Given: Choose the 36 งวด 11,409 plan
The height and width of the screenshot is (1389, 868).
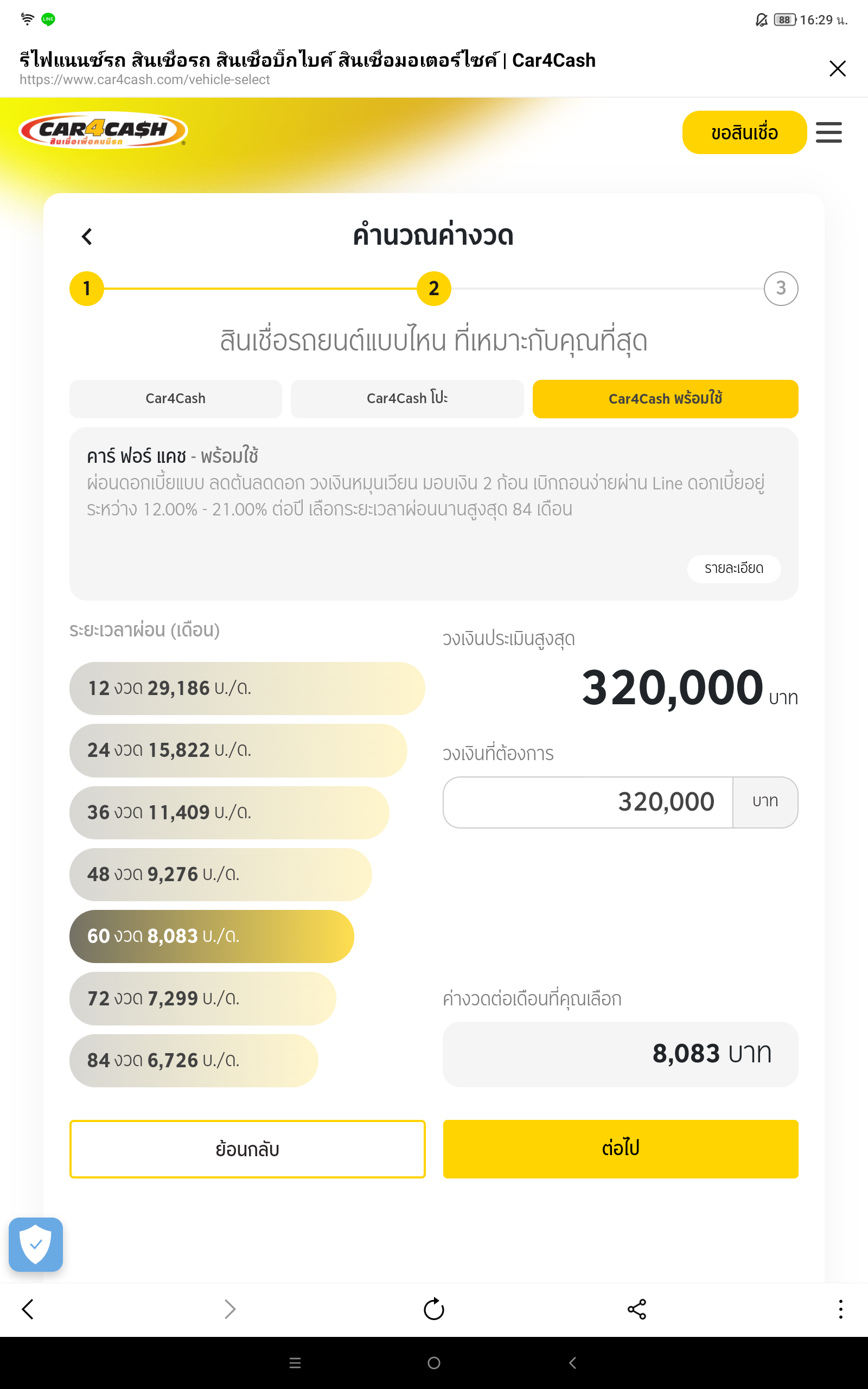Looking at the screenshot, I should coord(229,812).
